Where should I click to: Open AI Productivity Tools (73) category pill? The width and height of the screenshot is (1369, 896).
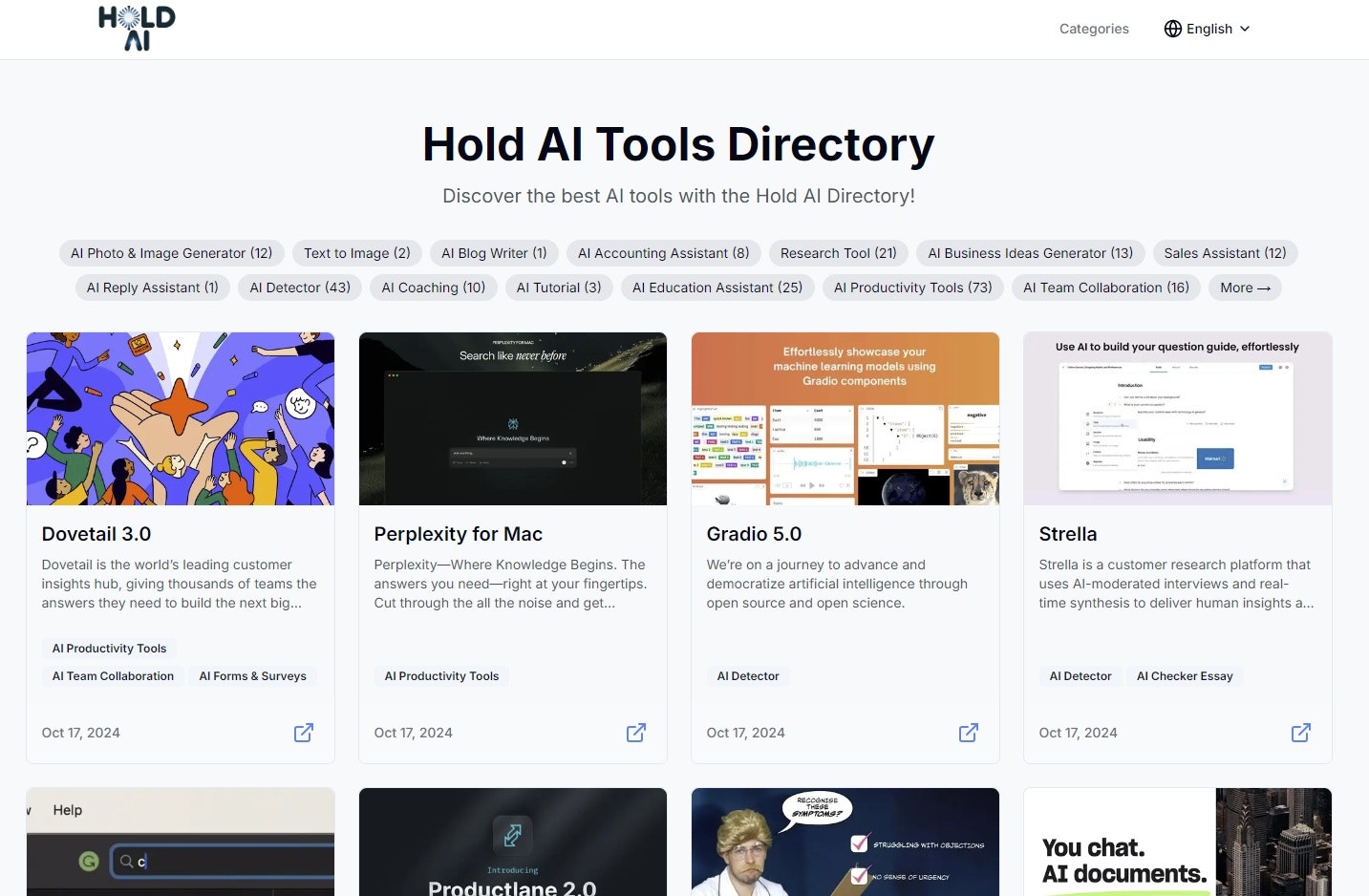pyautogui.click(x=913, y=288)
